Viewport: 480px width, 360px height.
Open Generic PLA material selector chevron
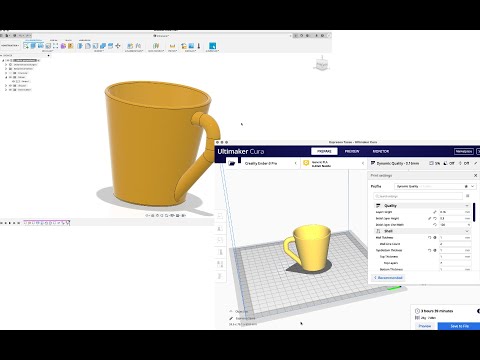(x=363, y=163)
